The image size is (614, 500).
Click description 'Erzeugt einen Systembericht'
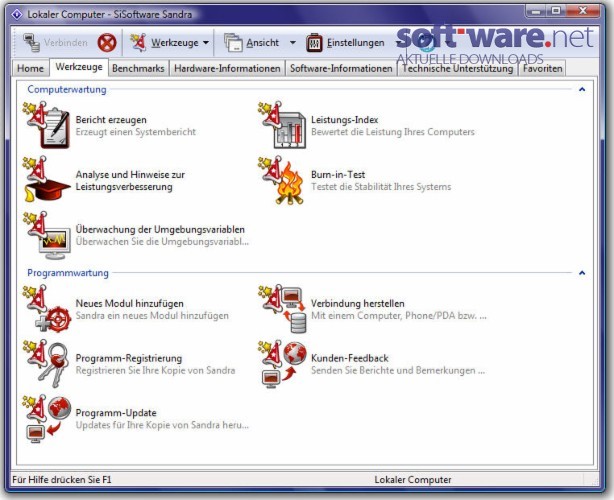135,132
